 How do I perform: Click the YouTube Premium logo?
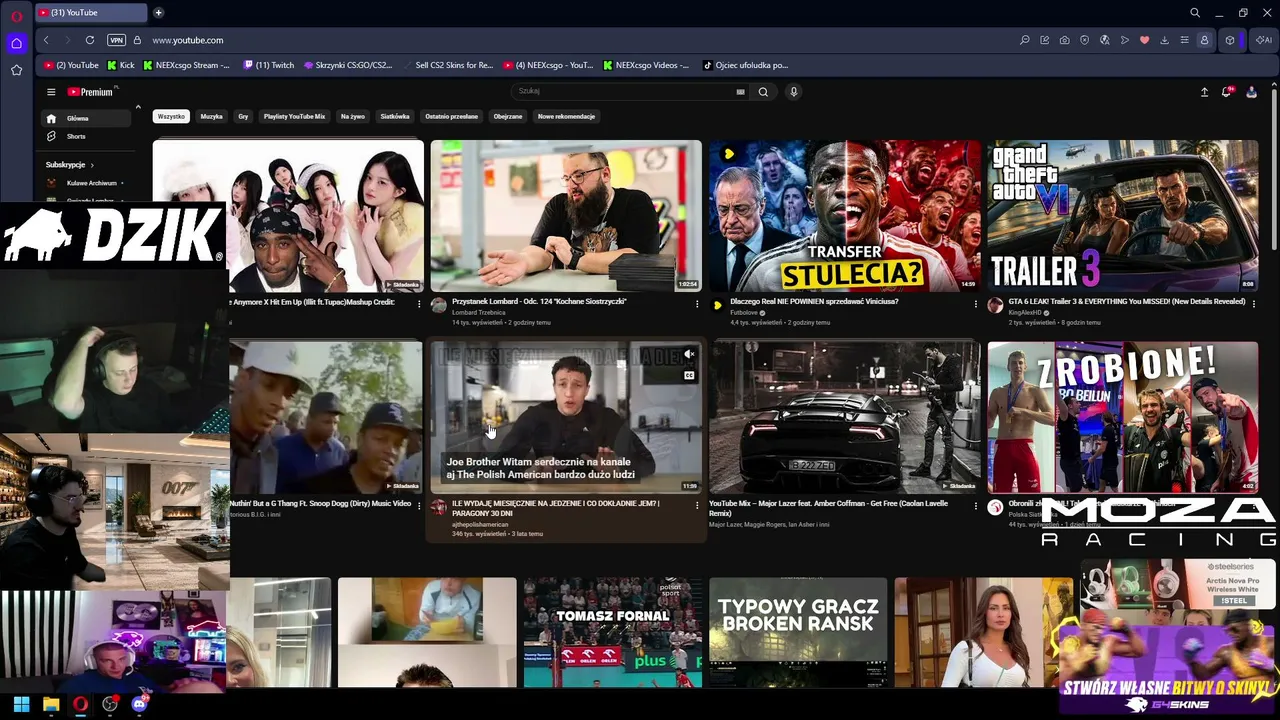[x=92, y=92]
